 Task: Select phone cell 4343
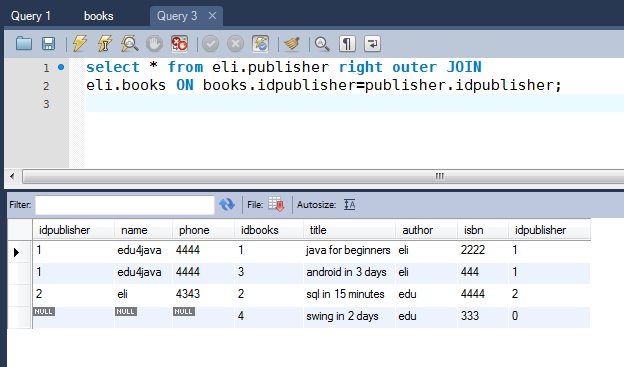coord(203,295)
